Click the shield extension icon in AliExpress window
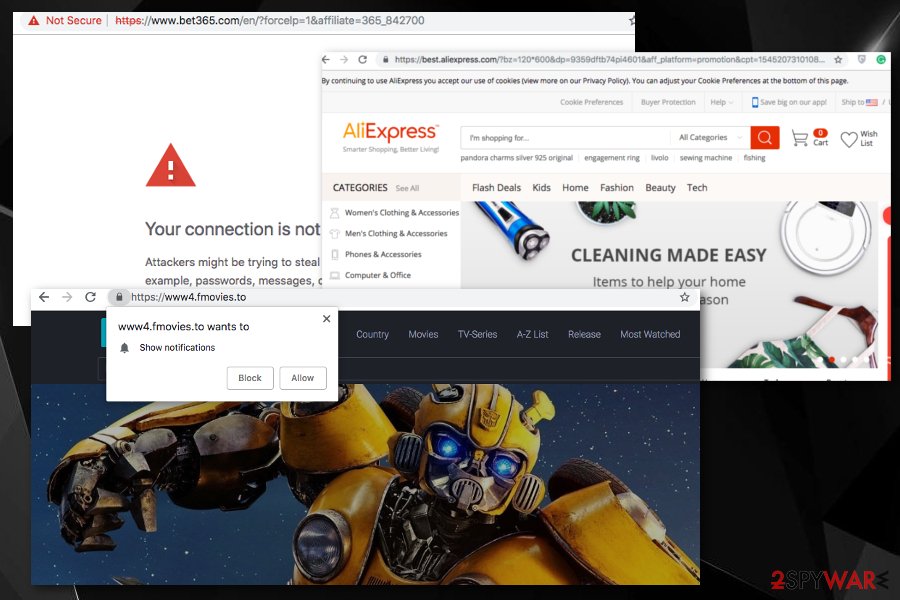The height and width of the screenshot is (600, 900). [862, 60]
